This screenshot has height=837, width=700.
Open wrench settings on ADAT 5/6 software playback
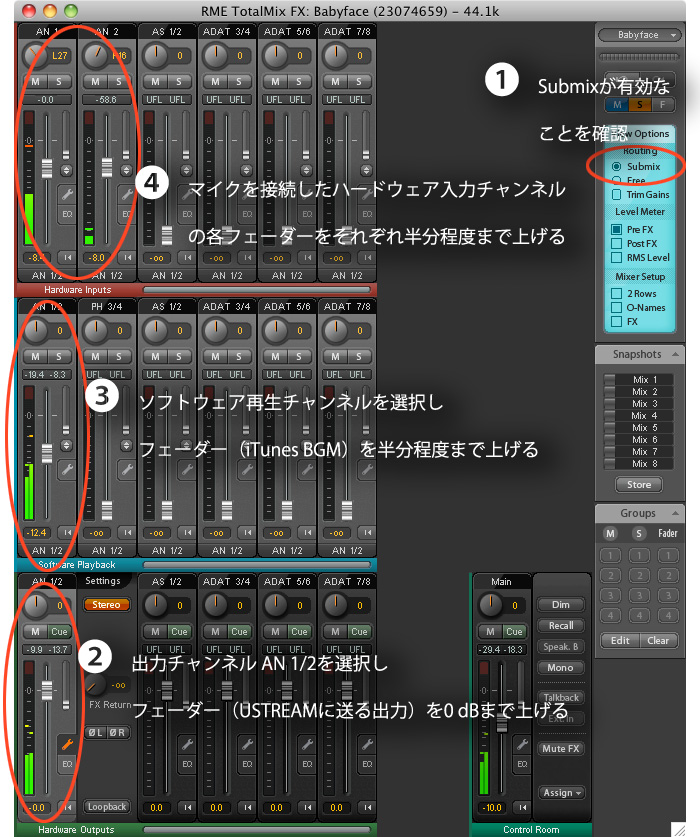pyautogui.click(x=308, y=469)
